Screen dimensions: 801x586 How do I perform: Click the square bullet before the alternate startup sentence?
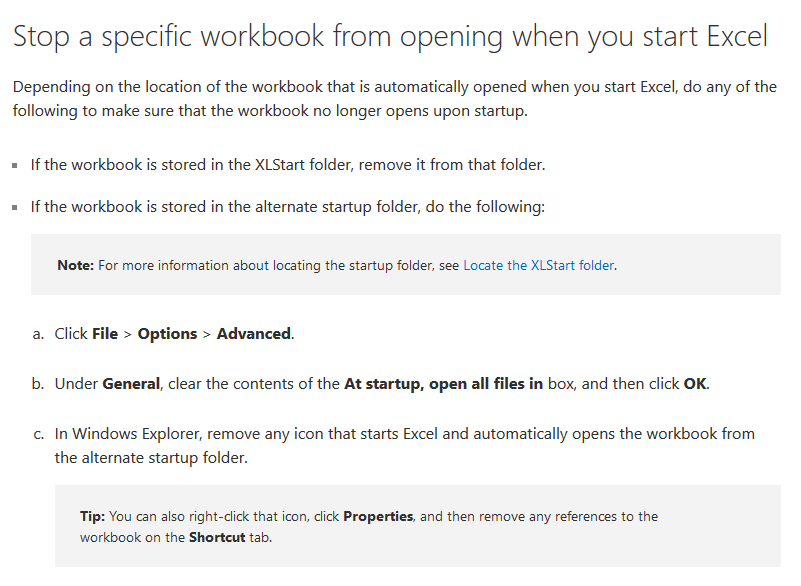click(15, 207)
